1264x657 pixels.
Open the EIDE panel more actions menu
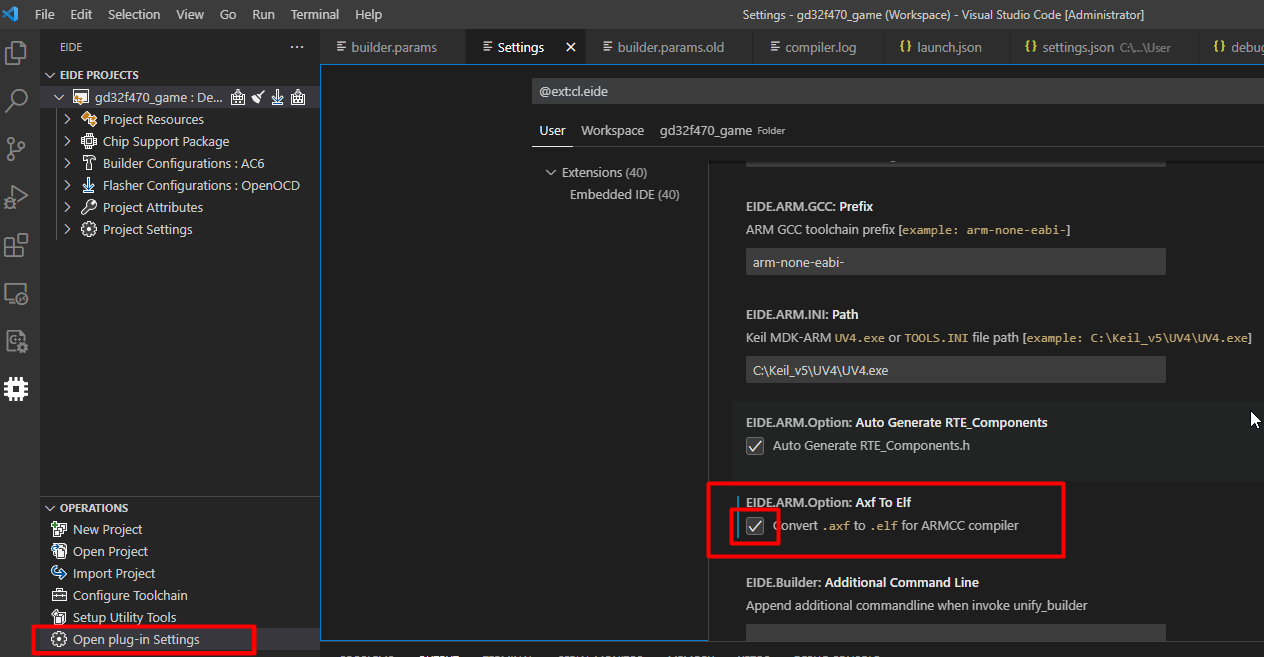tap(297, 47)
